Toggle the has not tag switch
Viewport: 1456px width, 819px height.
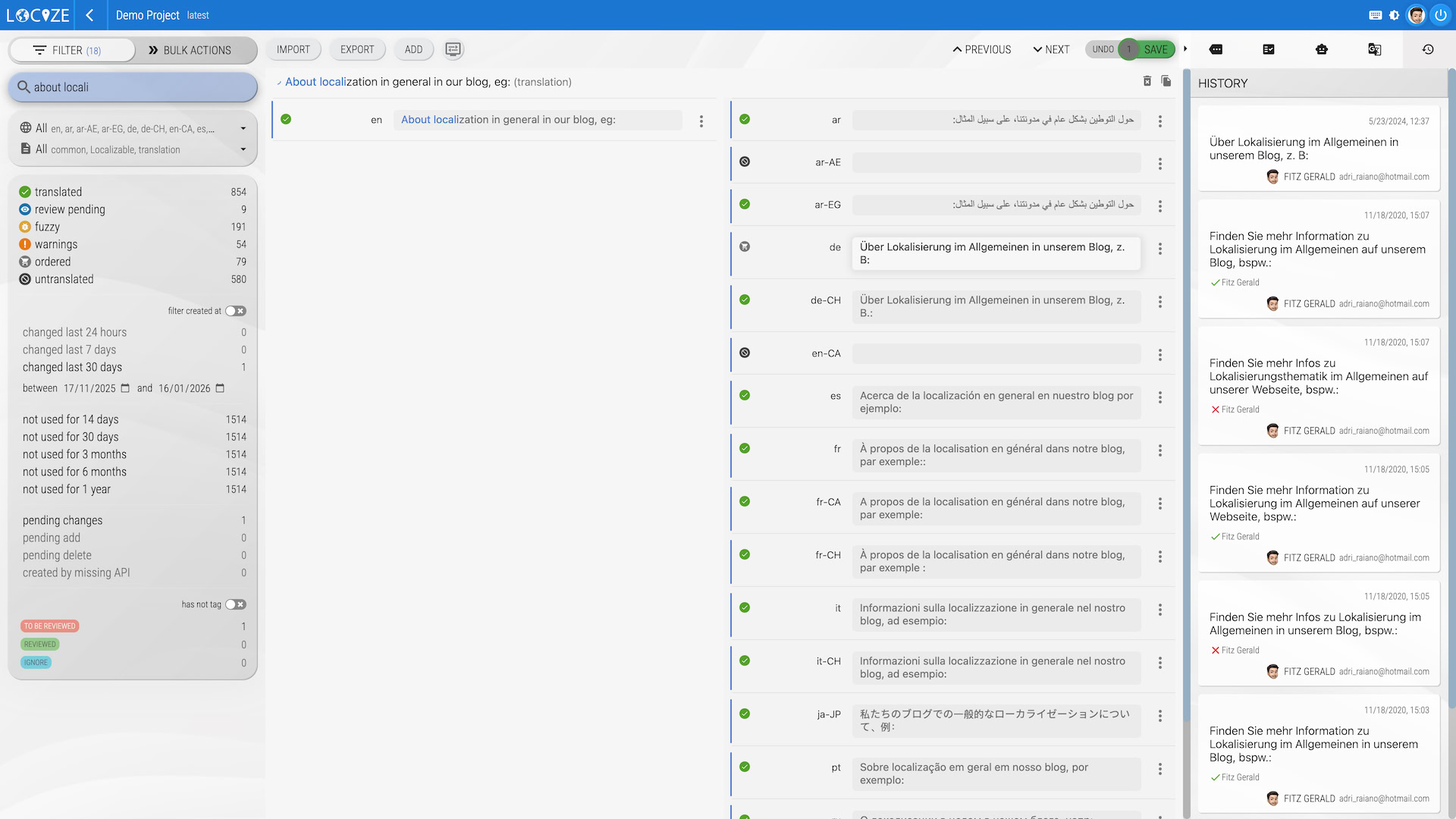(235, 604)
